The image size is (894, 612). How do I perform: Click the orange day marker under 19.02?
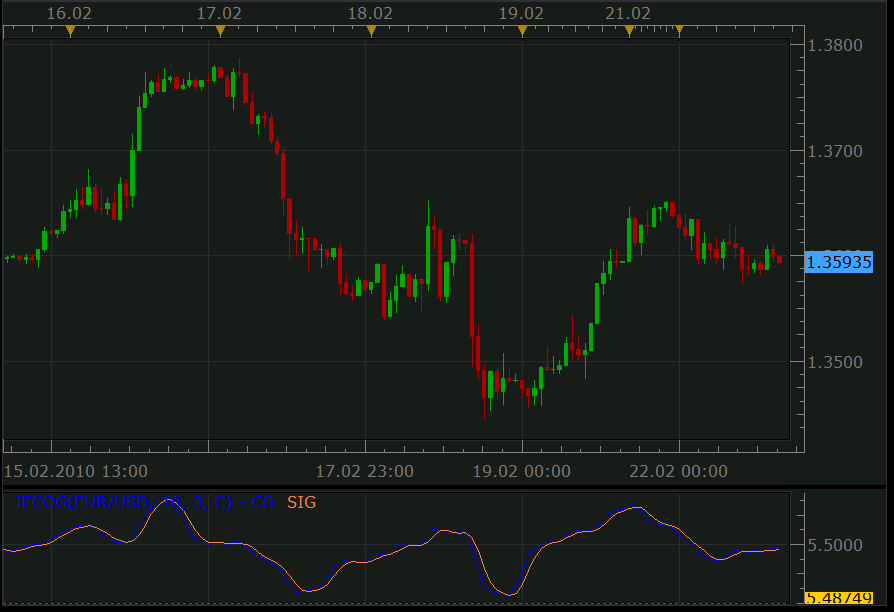[x=522, y=31]
